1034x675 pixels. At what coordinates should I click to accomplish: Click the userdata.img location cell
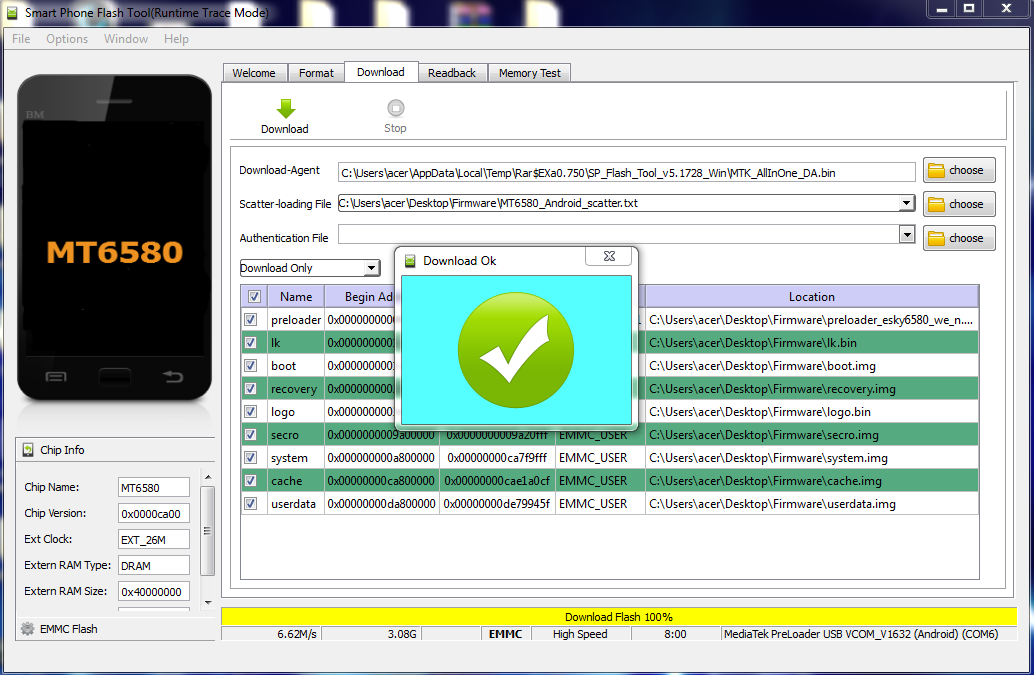coord(812,504)
